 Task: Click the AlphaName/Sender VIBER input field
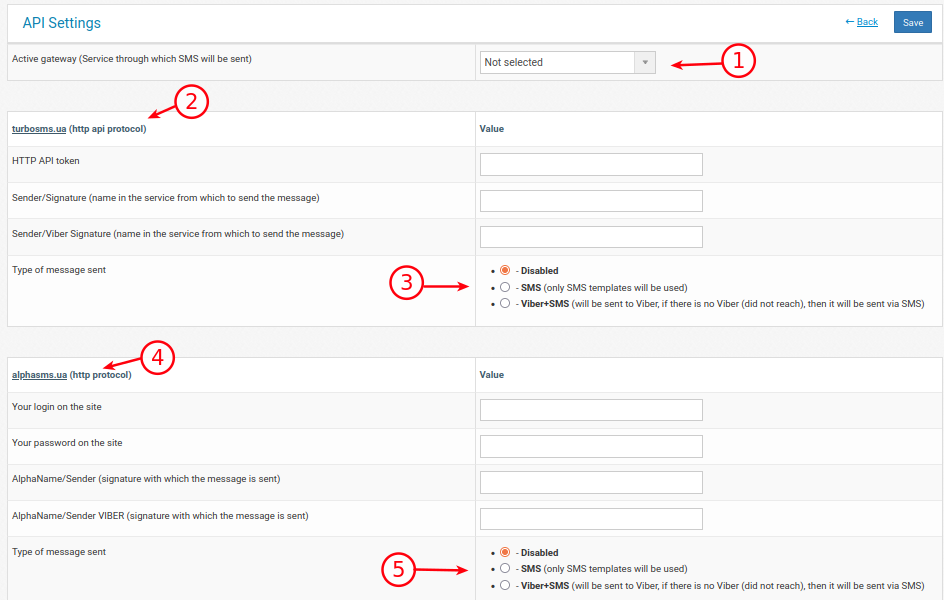(x=591, y=519)
